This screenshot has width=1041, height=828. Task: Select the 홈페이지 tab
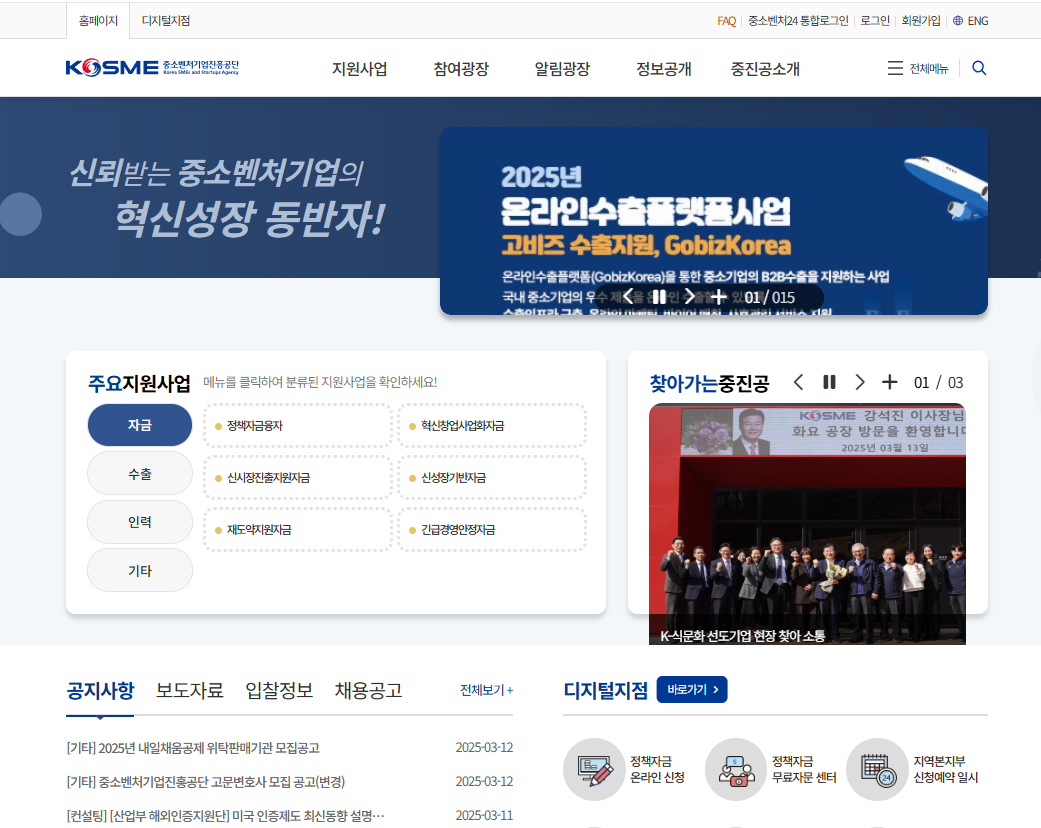coord(98,21)
